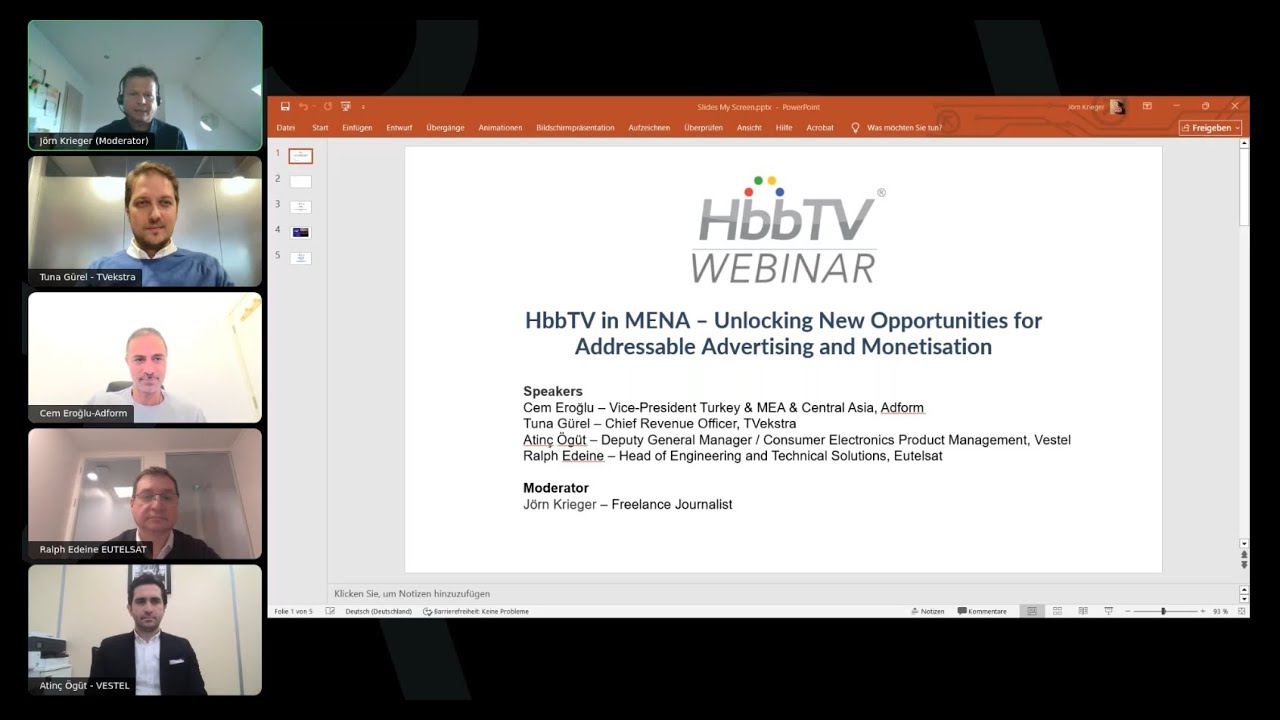Select Jörn Krieger (Moderator) video tile
The image size is (1280, 720).
(145, 86)
